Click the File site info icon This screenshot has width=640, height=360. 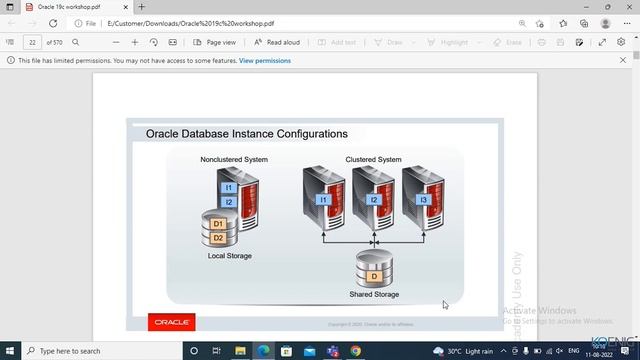click(x=85, y=24)
